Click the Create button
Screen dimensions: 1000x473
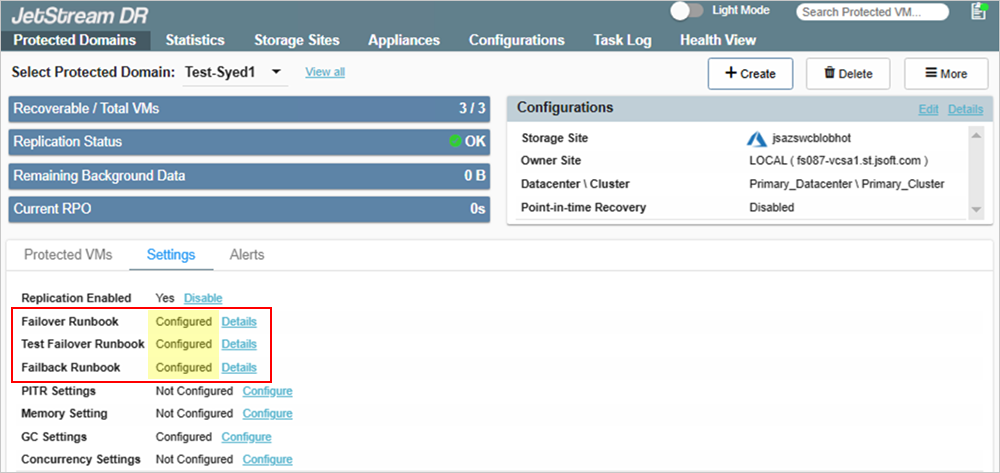point(750,73)
